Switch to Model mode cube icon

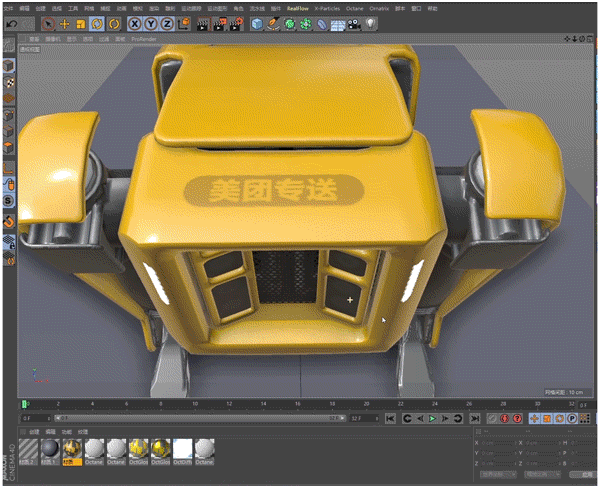click(x=9, y=65)
